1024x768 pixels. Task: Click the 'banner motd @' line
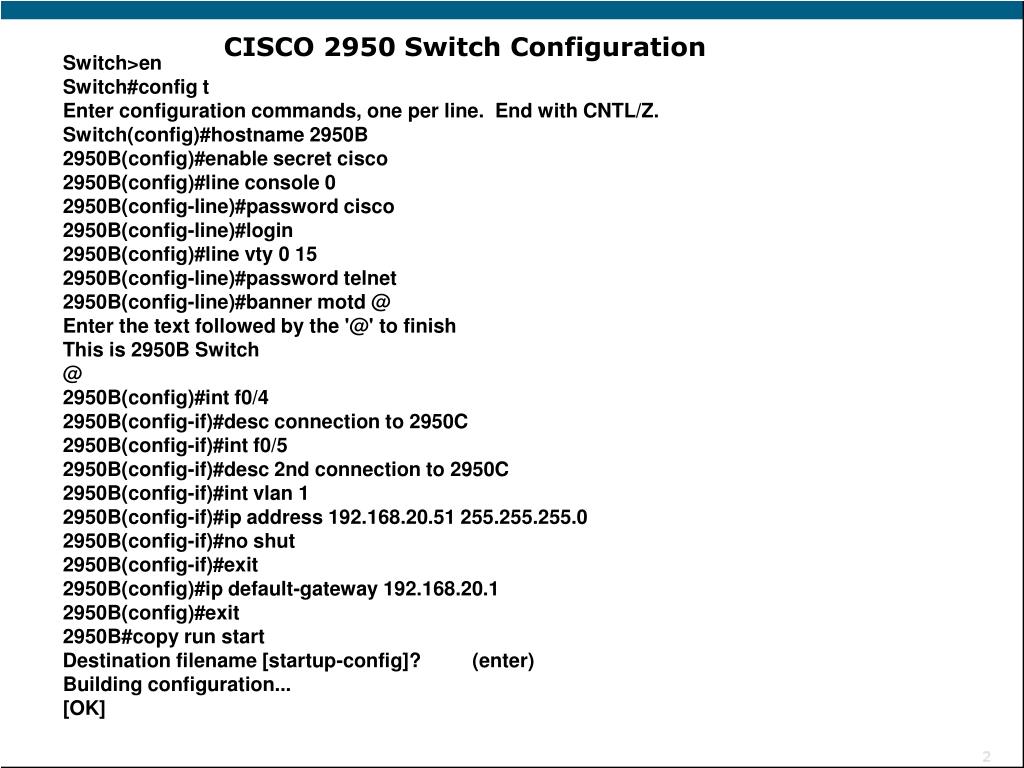[x=227, y=302]
